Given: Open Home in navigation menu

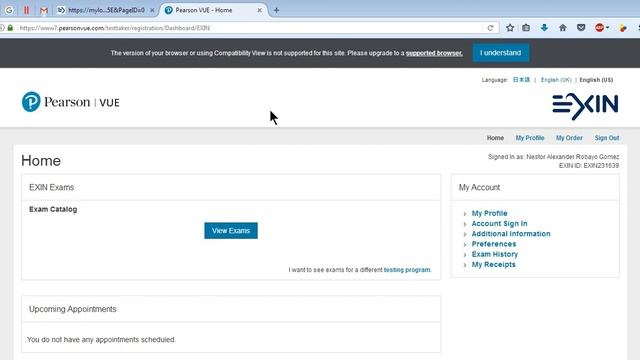Looking at the screenshot, I should (495, 138).
